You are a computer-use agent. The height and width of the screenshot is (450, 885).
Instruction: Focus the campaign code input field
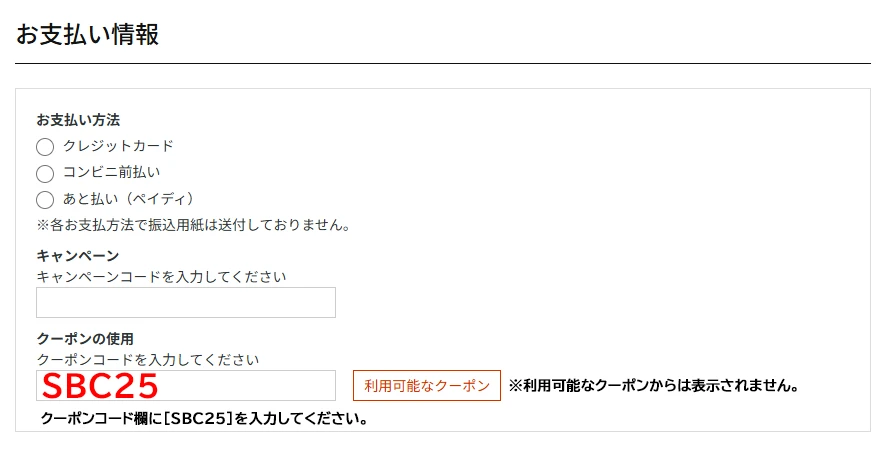click(186, 303)
